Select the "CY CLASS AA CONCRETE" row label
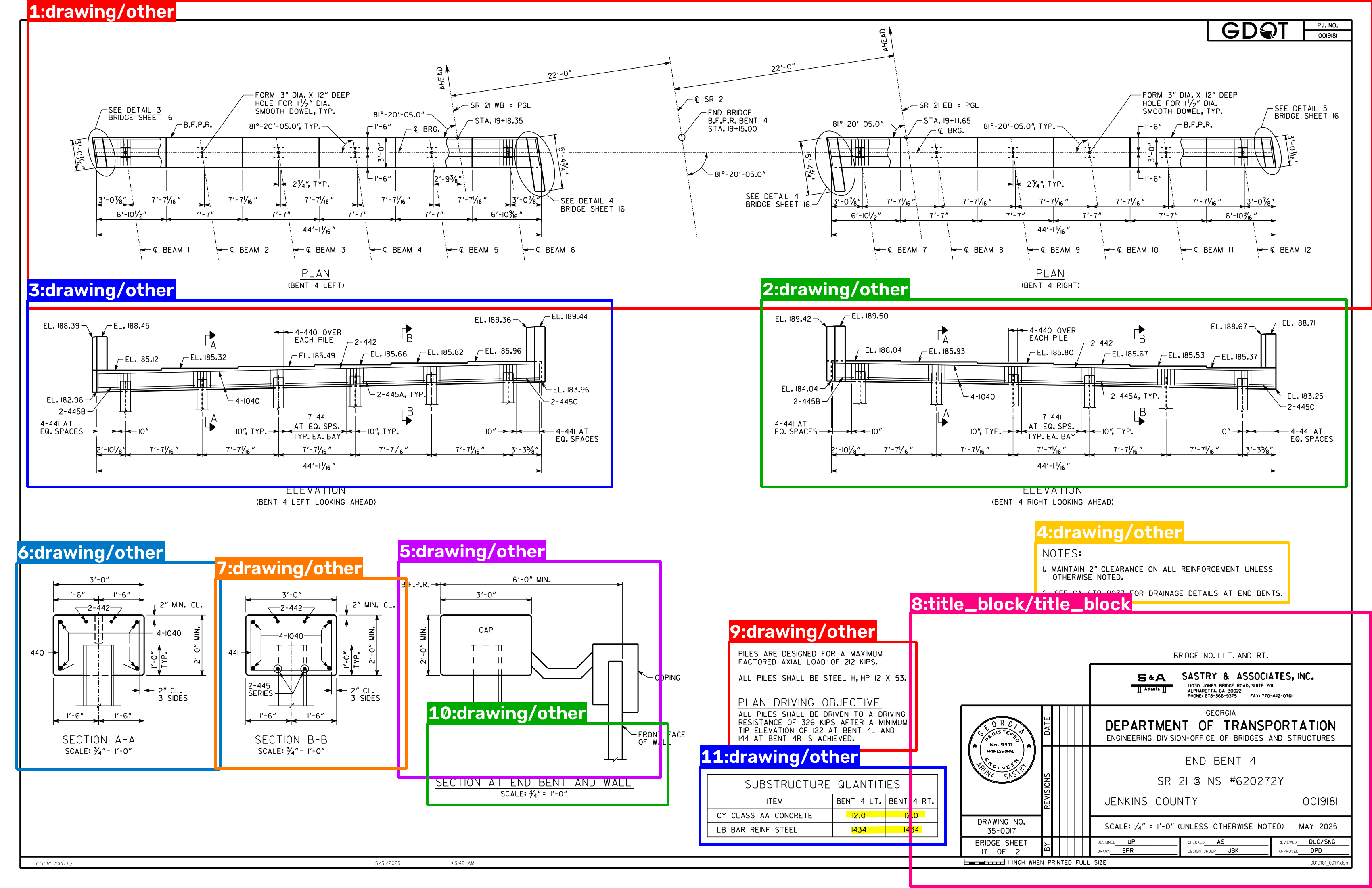 point(764,816)
